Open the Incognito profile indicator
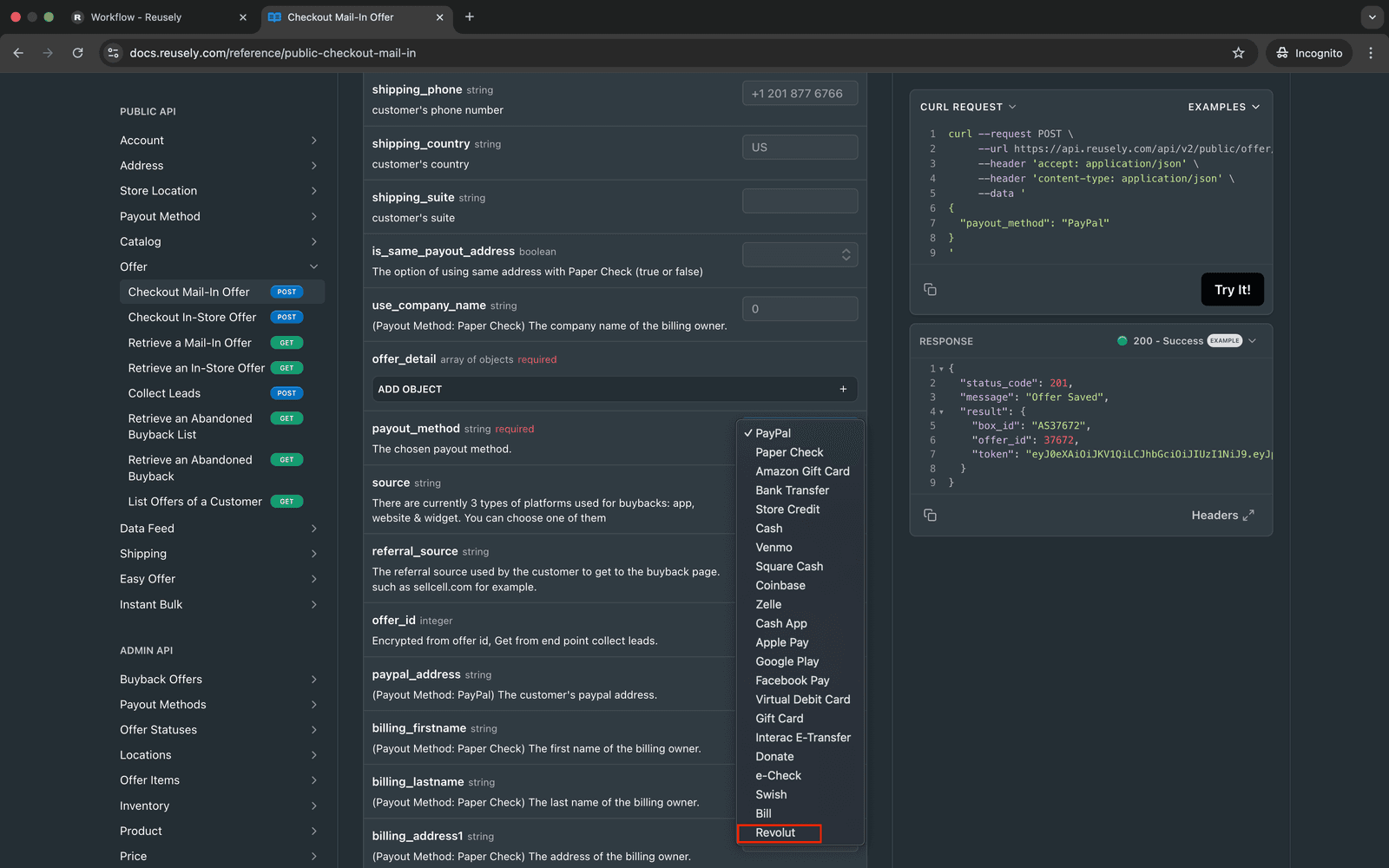This screenshot has width=1389, height=868. [1309, 53]
